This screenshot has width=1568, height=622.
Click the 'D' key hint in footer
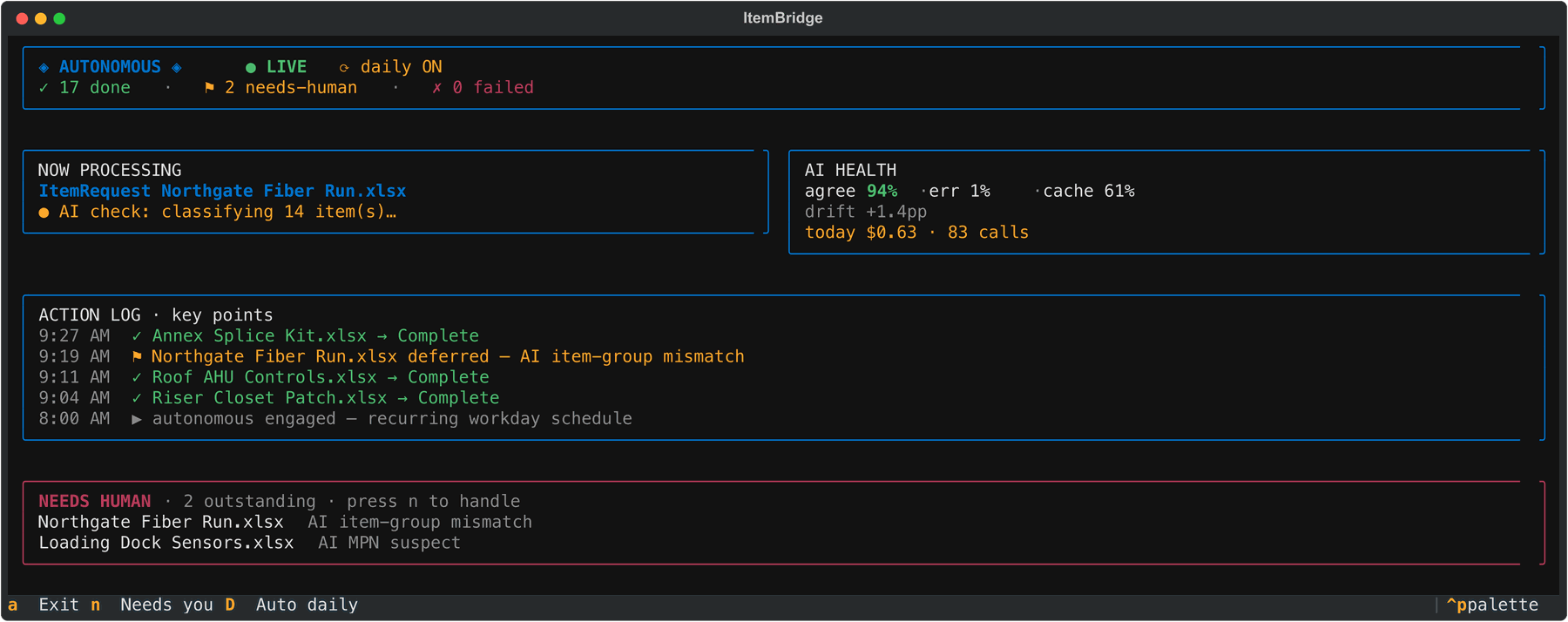coord(230,605)
